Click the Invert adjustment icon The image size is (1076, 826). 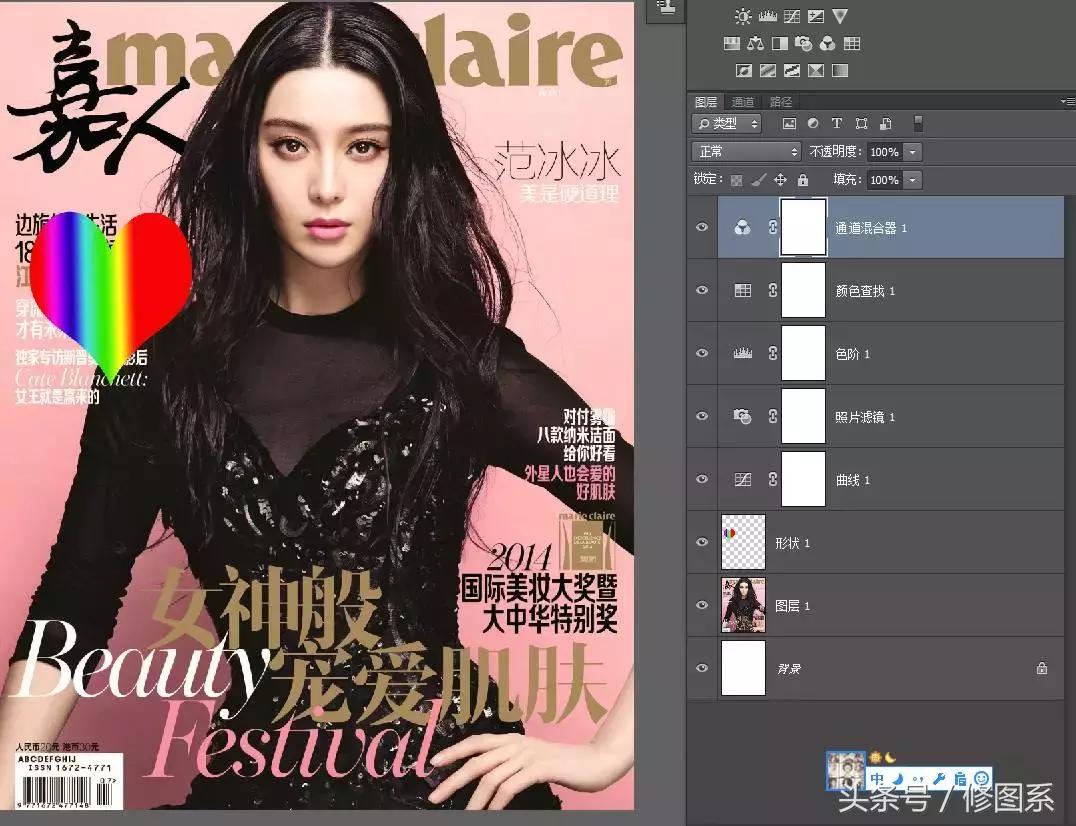click(743, 70)
